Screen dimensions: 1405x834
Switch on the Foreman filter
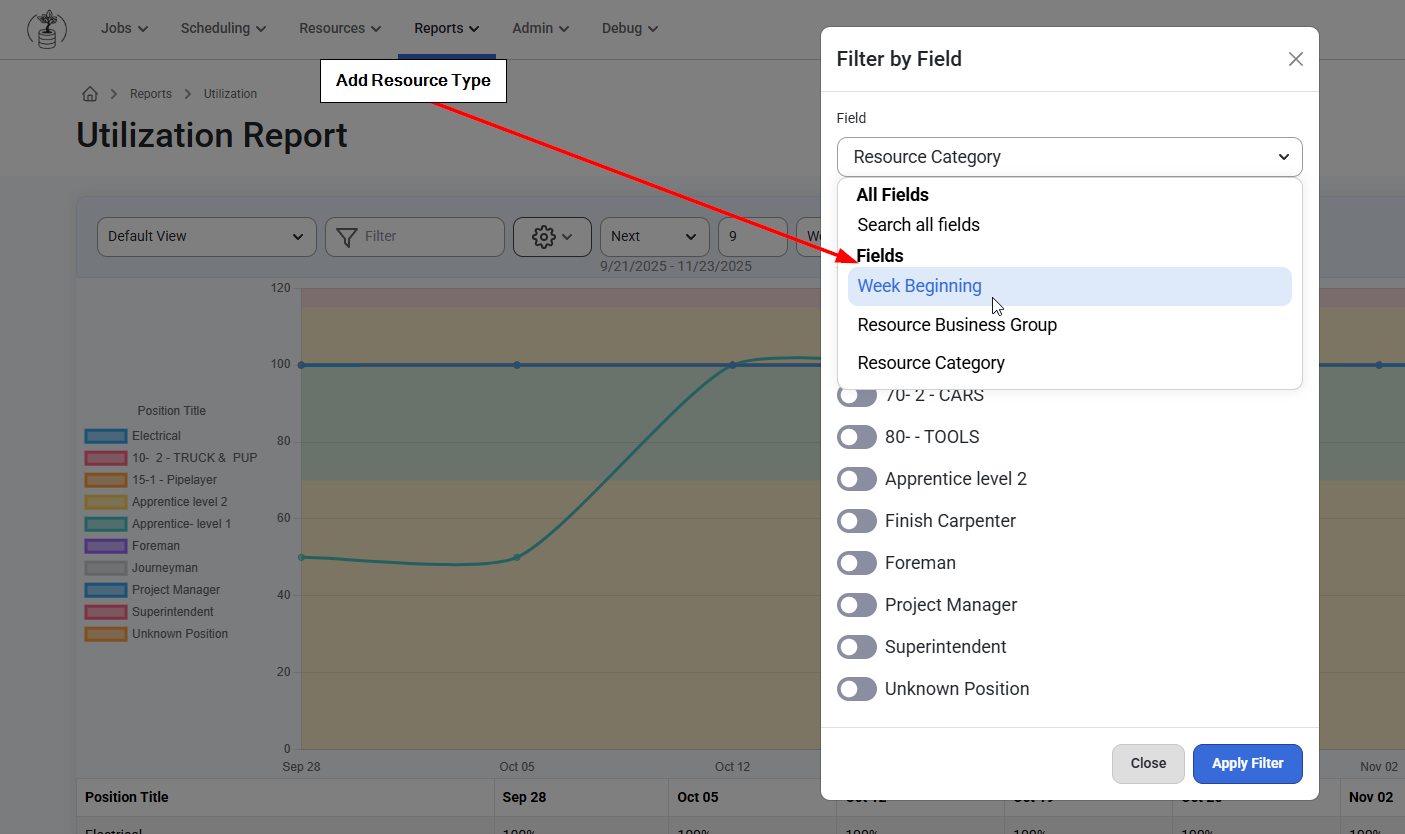[857, 563]
